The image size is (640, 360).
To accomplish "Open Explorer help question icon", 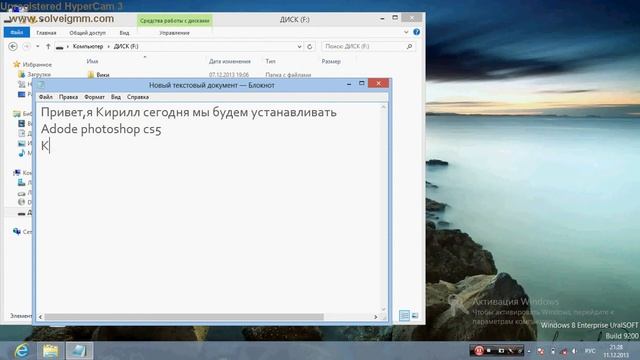I will pos(416,32).
